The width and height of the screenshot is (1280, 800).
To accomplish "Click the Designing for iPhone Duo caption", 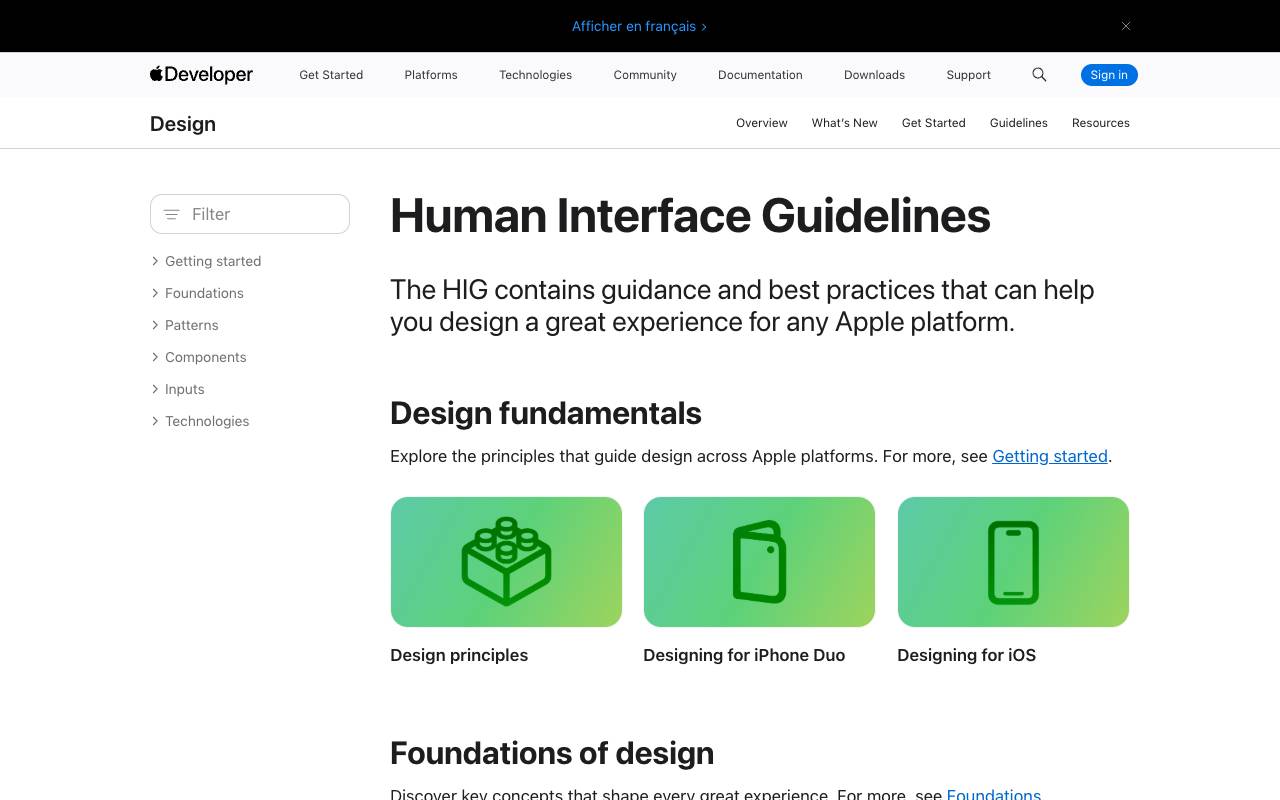I will [744, 655].
